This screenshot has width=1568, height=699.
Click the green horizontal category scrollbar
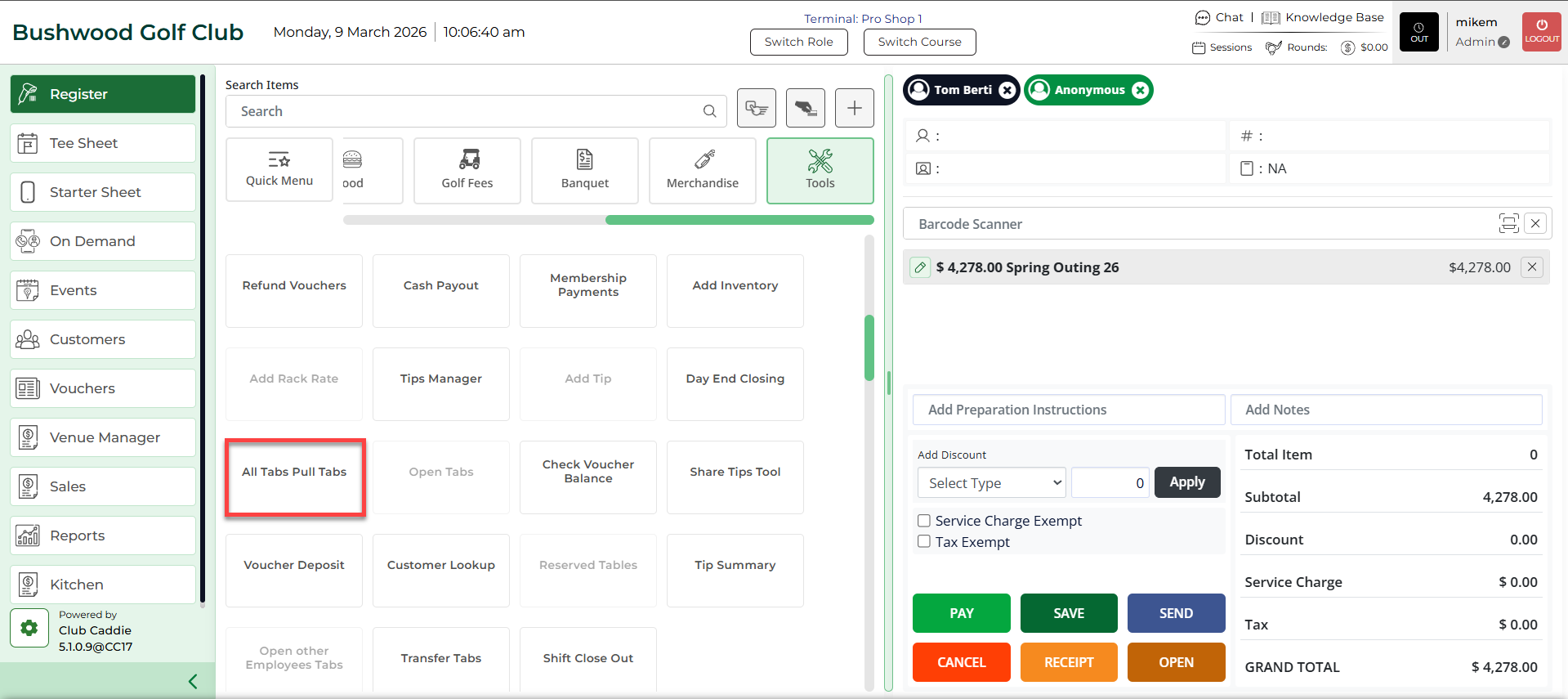pyautogui.click(x=739, y=220)
